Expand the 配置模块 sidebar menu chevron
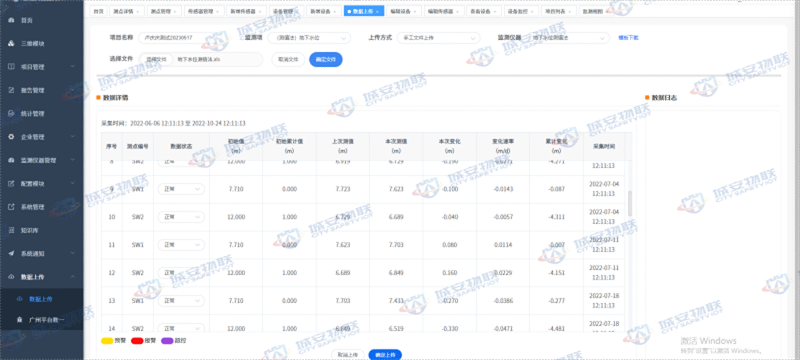 tap(72, 184)
